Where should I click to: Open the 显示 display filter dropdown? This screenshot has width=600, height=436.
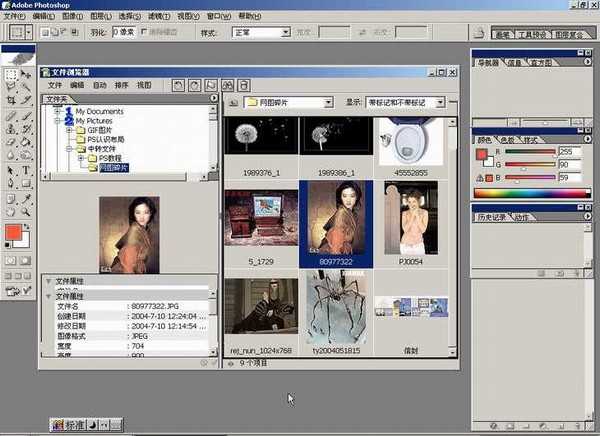tap(412, 102)
